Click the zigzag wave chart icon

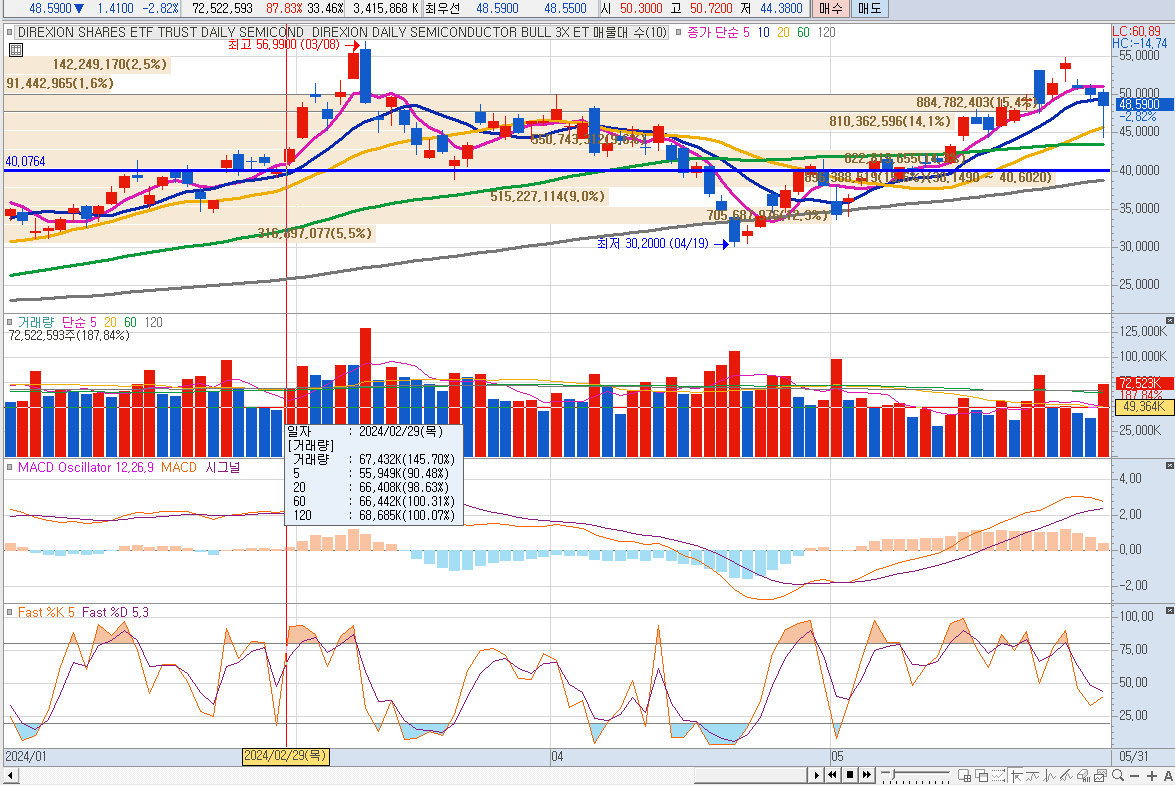1050,775
